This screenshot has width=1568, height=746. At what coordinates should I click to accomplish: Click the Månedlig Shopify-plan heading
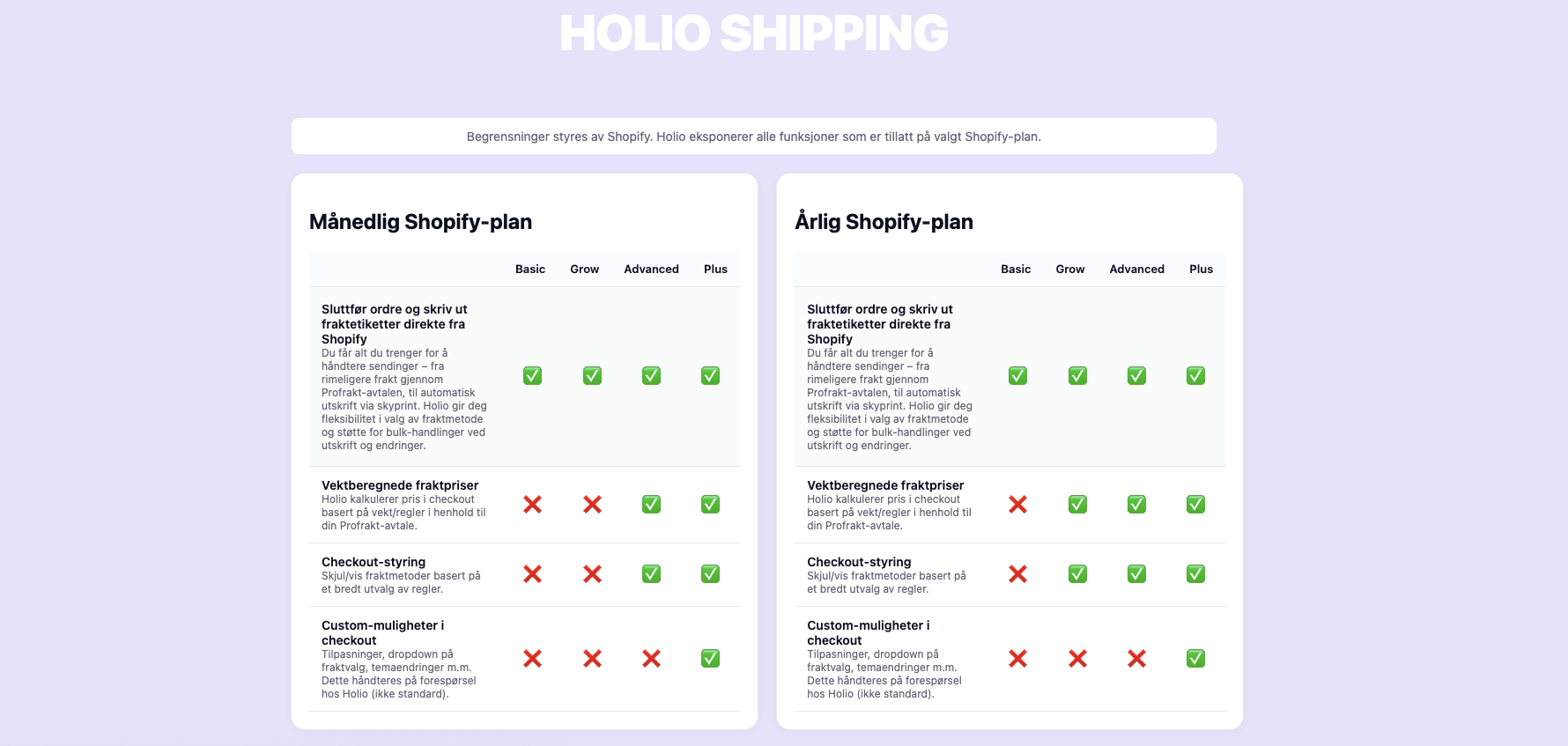[x=420, y=222]
